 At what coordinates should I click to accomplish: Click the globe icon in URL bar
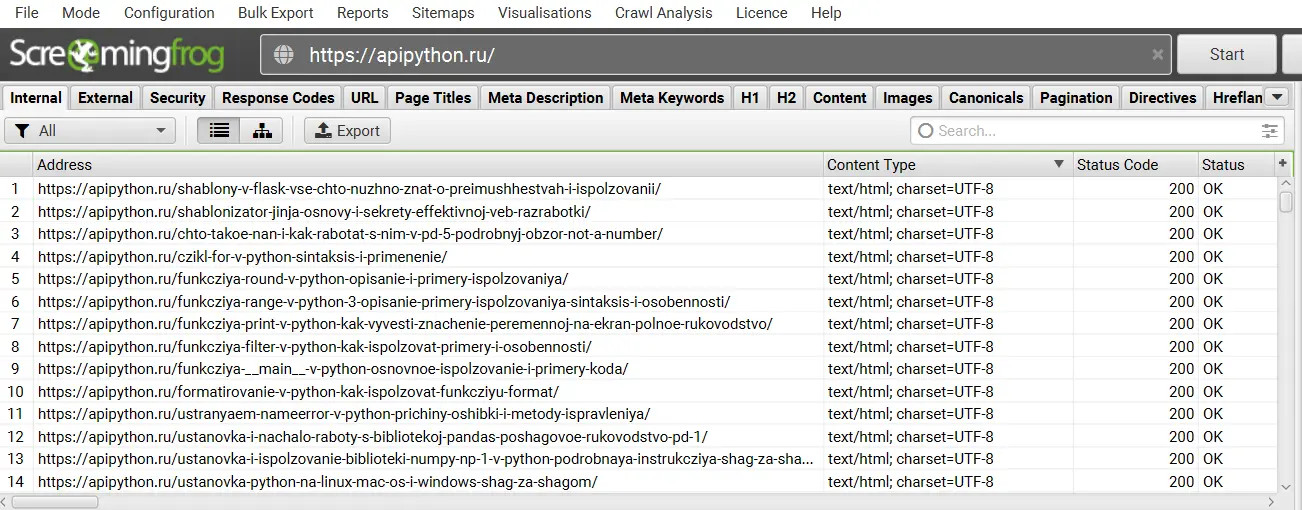(x=284, y=55)
